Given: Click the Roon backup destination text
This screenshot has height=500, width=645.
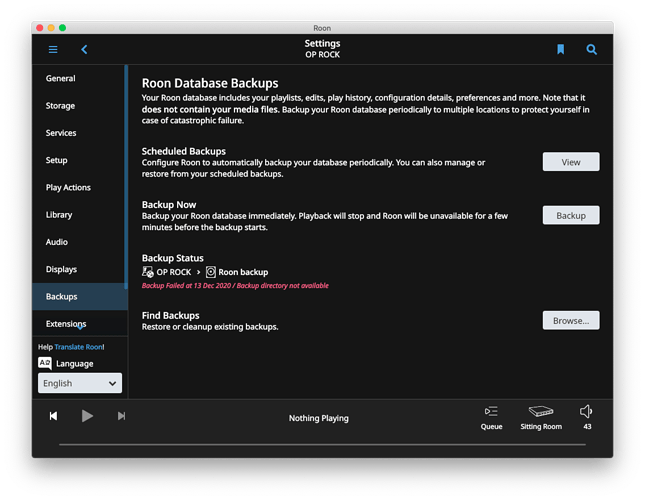Looking at the screenshot, I should tap(243, 272).
